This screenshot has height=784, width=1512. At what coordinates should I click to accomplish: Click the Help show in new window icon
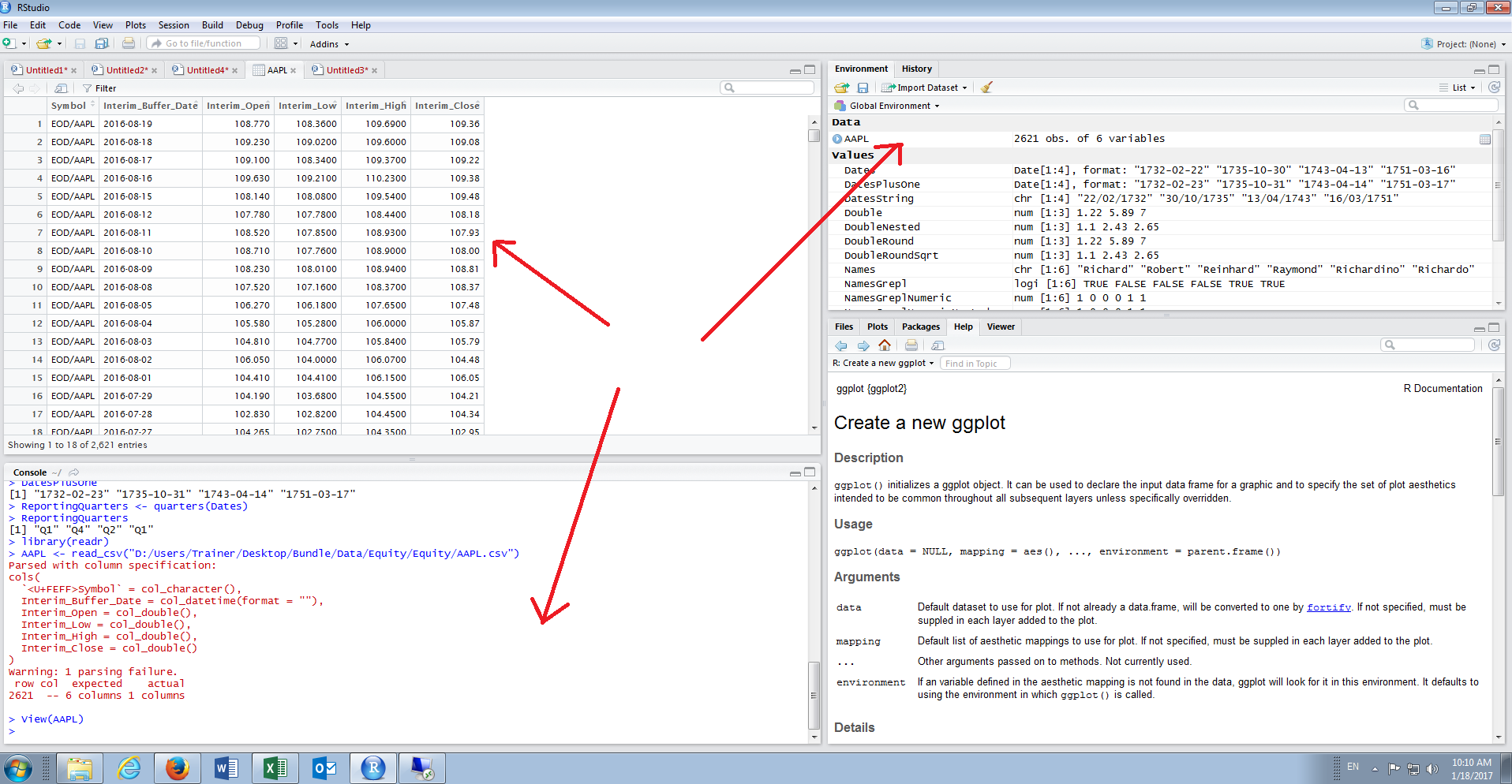click(938, 345)
